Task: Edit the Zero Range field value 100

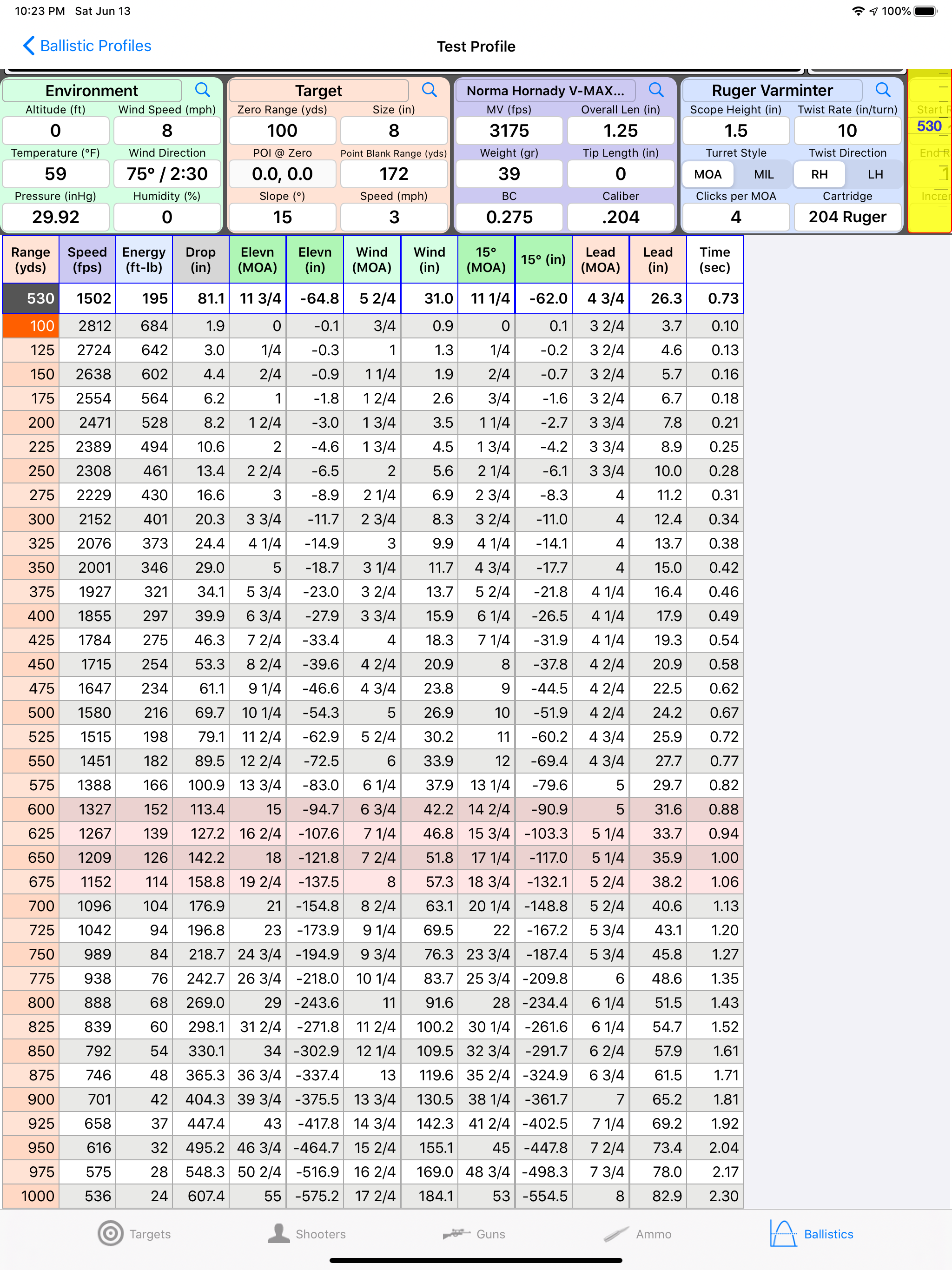Action: pyautogui.click(x=282, y=131)
